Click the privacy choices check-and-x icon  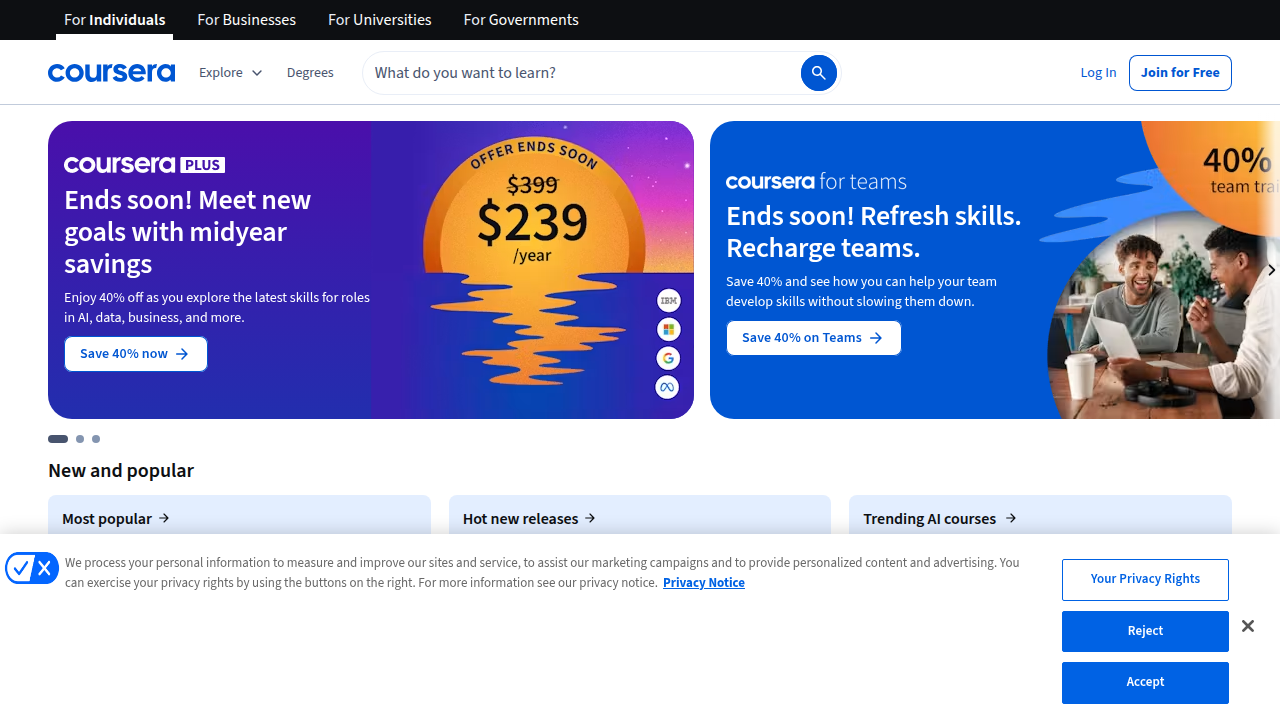tap(32, 568)
